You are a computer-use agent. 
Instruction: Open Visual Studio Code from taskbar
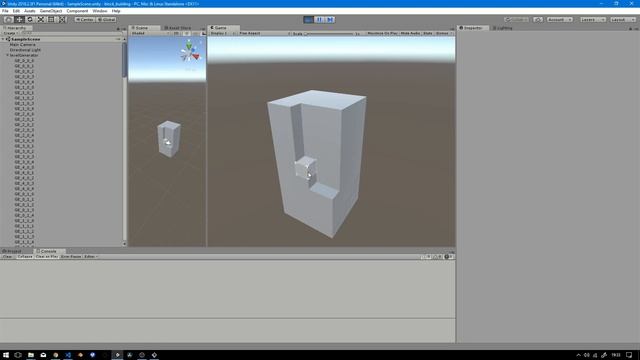68,355
